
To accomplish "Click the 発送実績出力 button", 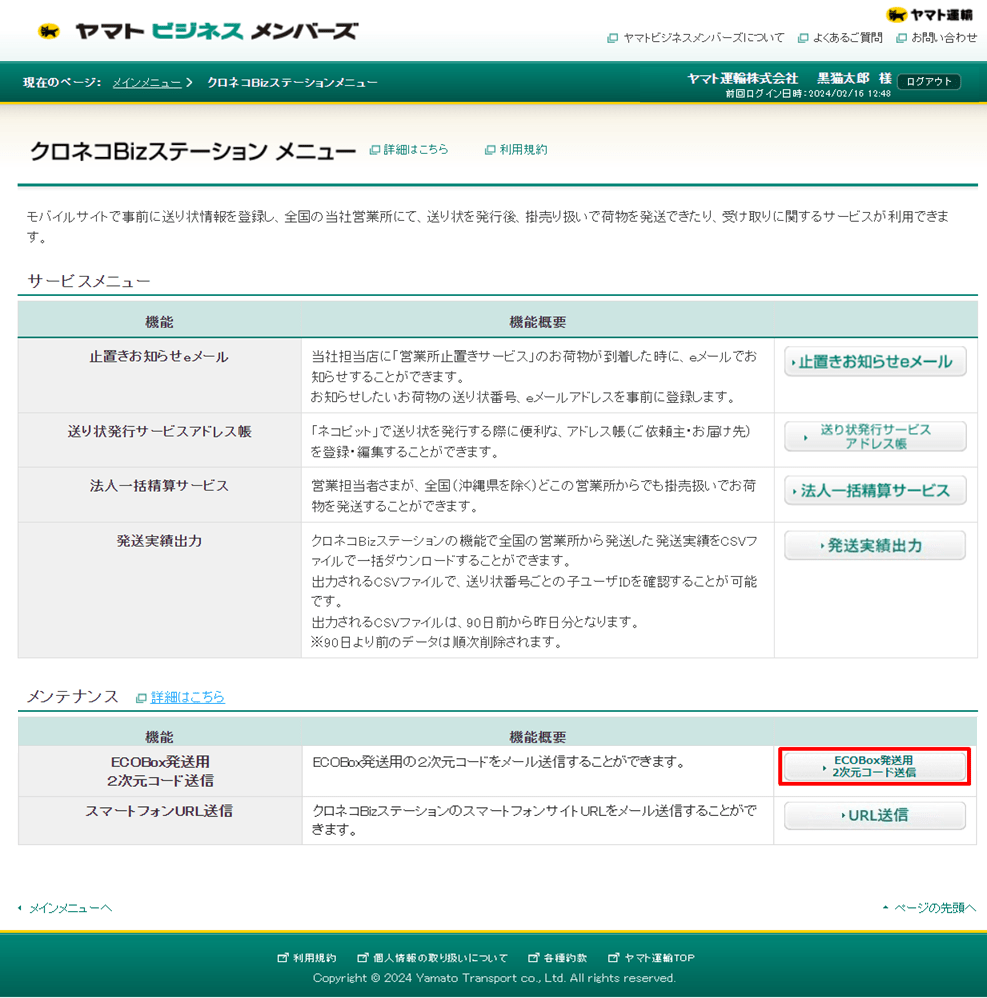I will click(x=875, y=545).
